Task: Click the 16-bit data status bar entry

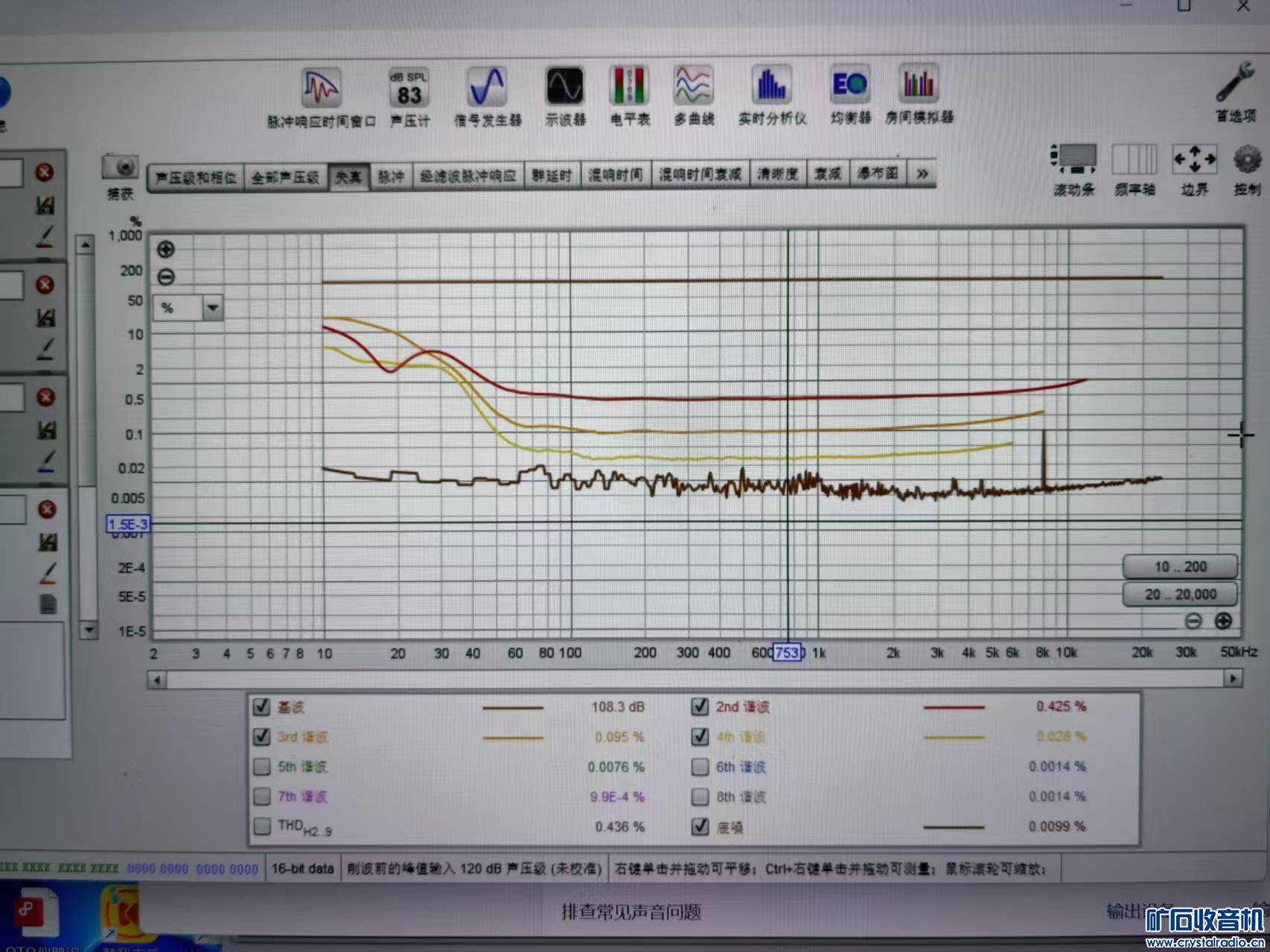Action: point(302,869)
